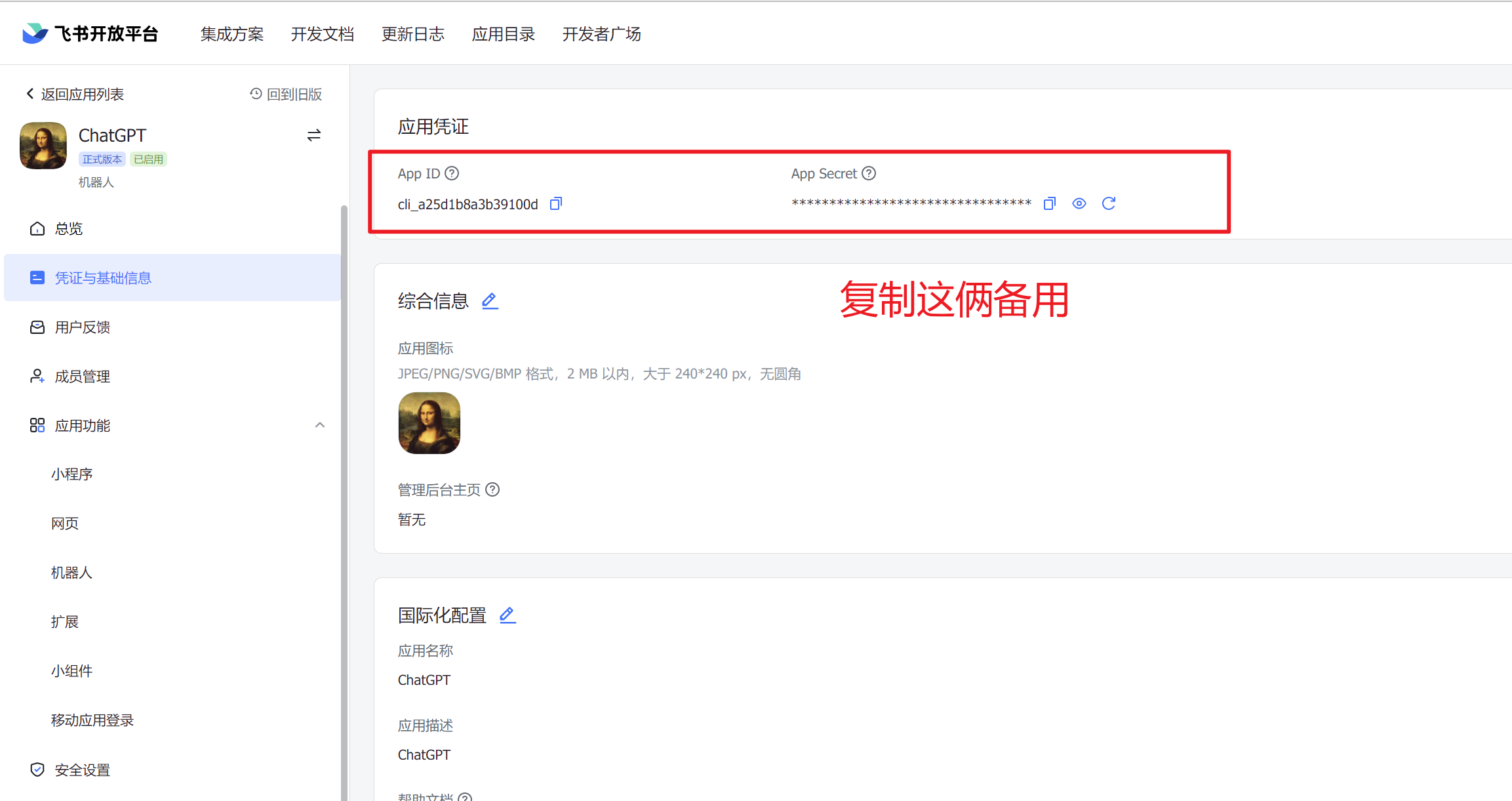
Task: Go back via 返回应用列表 link
Action: pos(75,94)
